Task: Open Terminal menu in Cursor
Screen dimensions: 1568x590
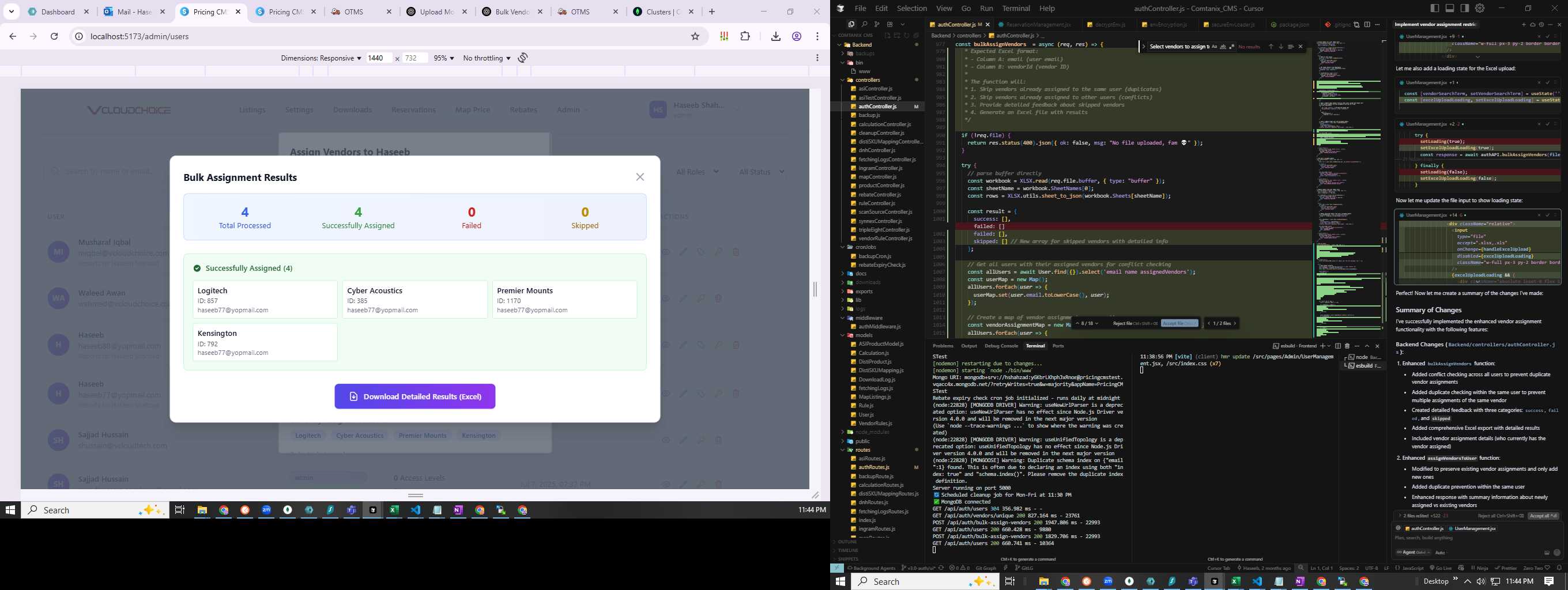Action: tap(1016, 9)
